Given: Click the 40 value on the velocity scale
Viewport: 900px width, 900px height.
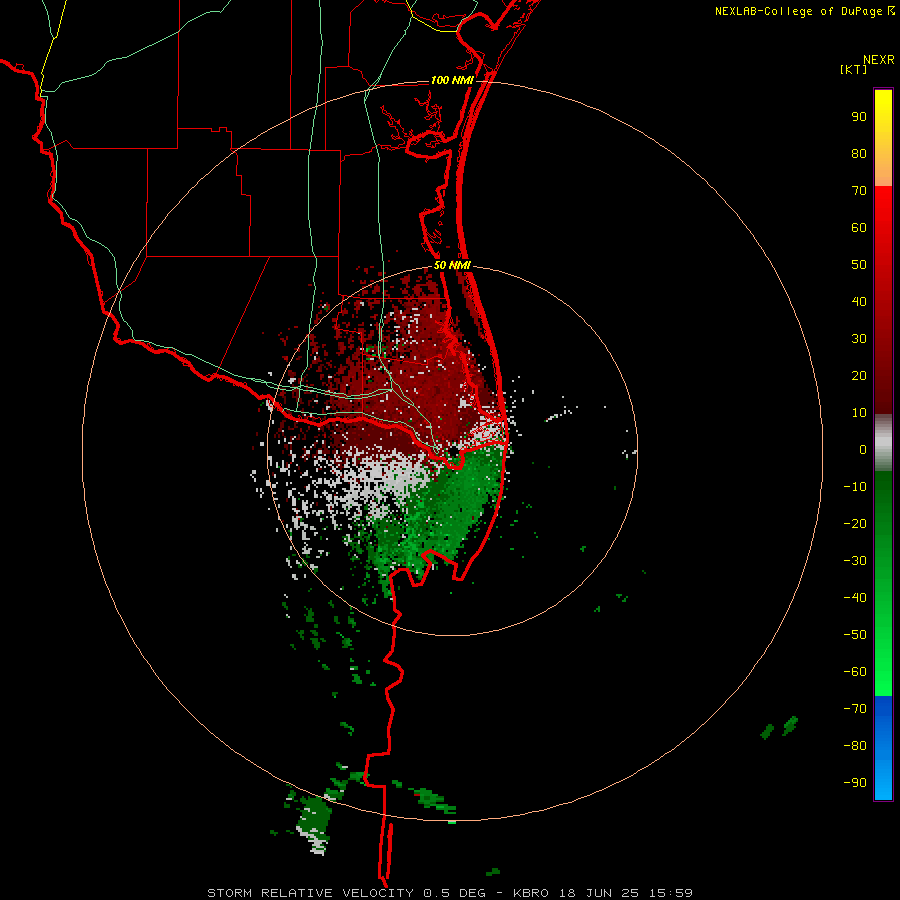Looking at the screenshot, I should (x=859, y=301).
